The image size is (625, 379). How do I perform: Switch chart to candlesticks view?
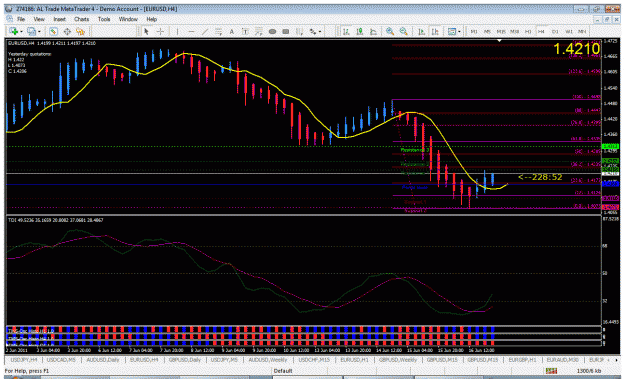360,31
